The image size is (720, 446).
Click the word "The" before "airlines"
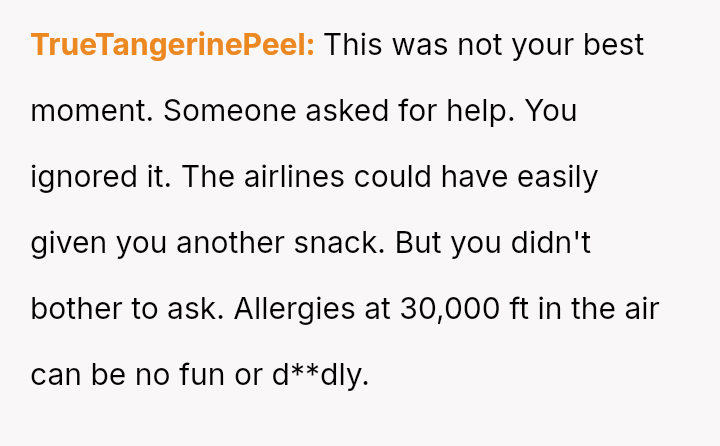(214, 177)
